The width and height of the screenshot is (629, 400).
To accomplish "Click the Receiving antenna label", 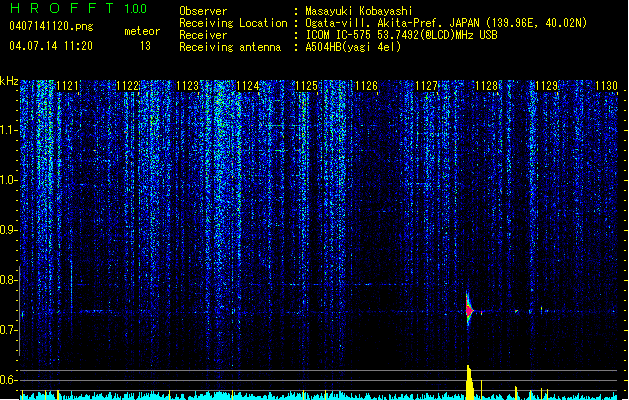I will point(230,47).
